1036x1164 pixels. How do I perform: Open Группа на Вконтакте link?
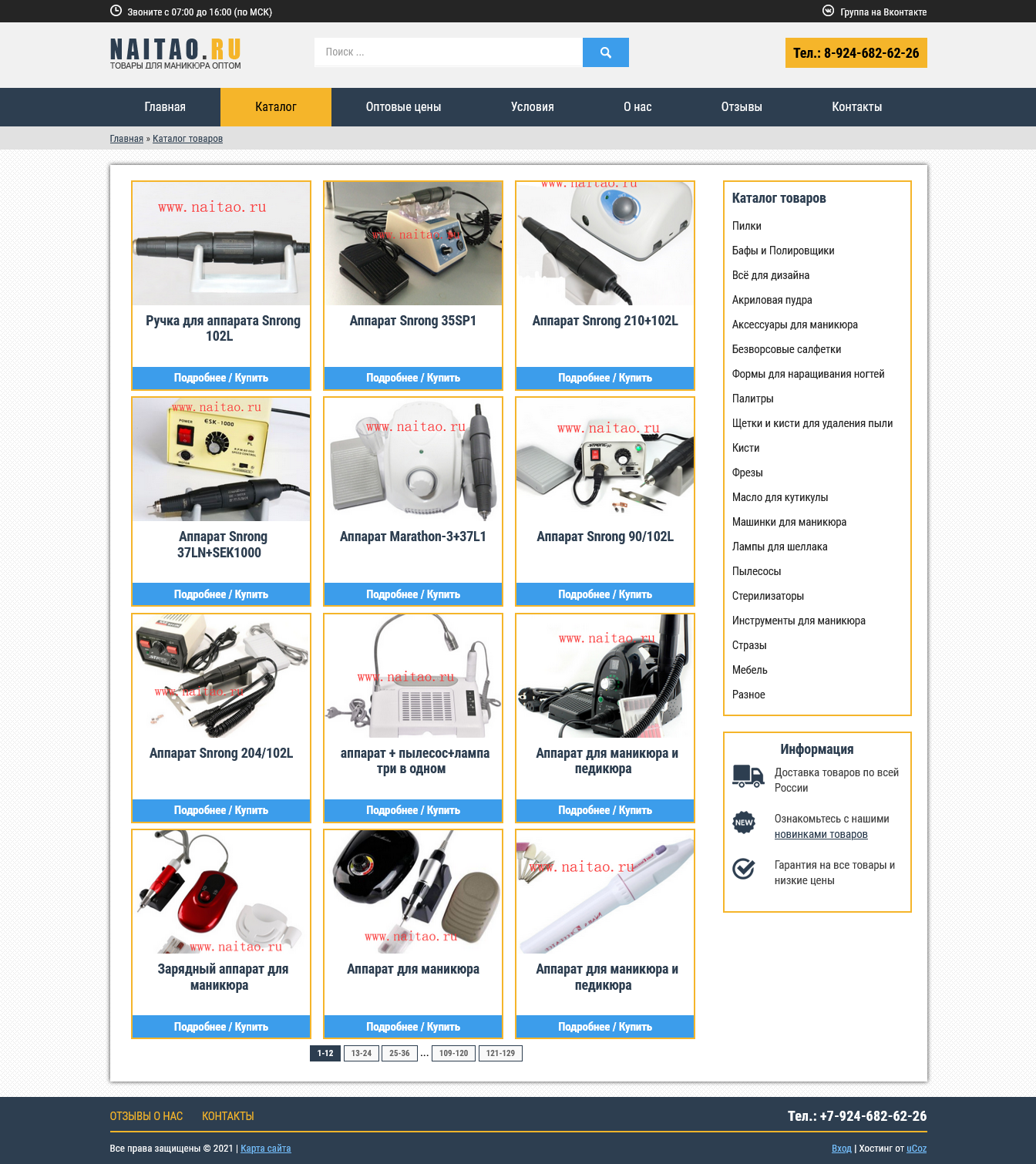pyautogui.click(x=883, y=12)
